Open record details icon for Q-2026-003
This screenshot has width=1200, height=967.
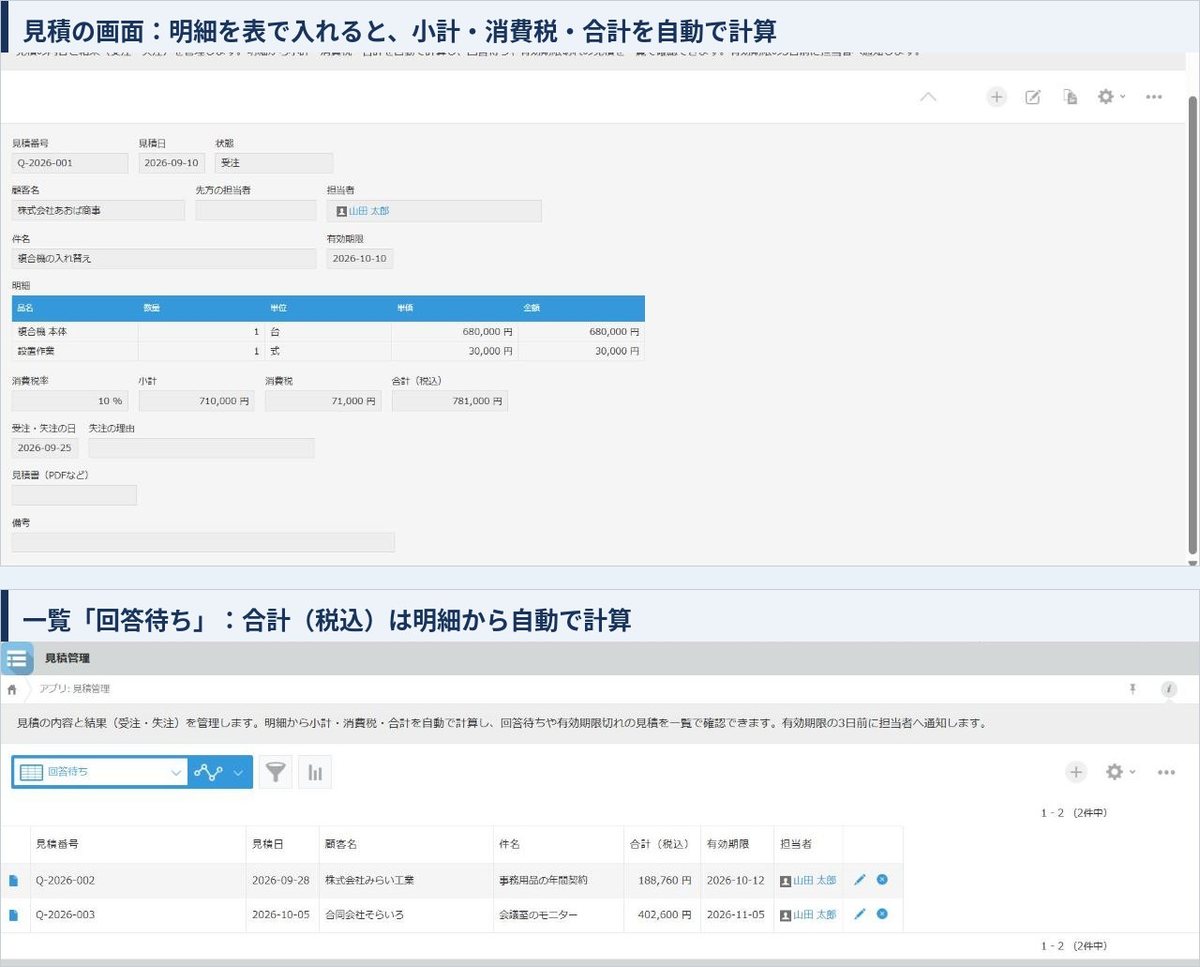(14, 915)
